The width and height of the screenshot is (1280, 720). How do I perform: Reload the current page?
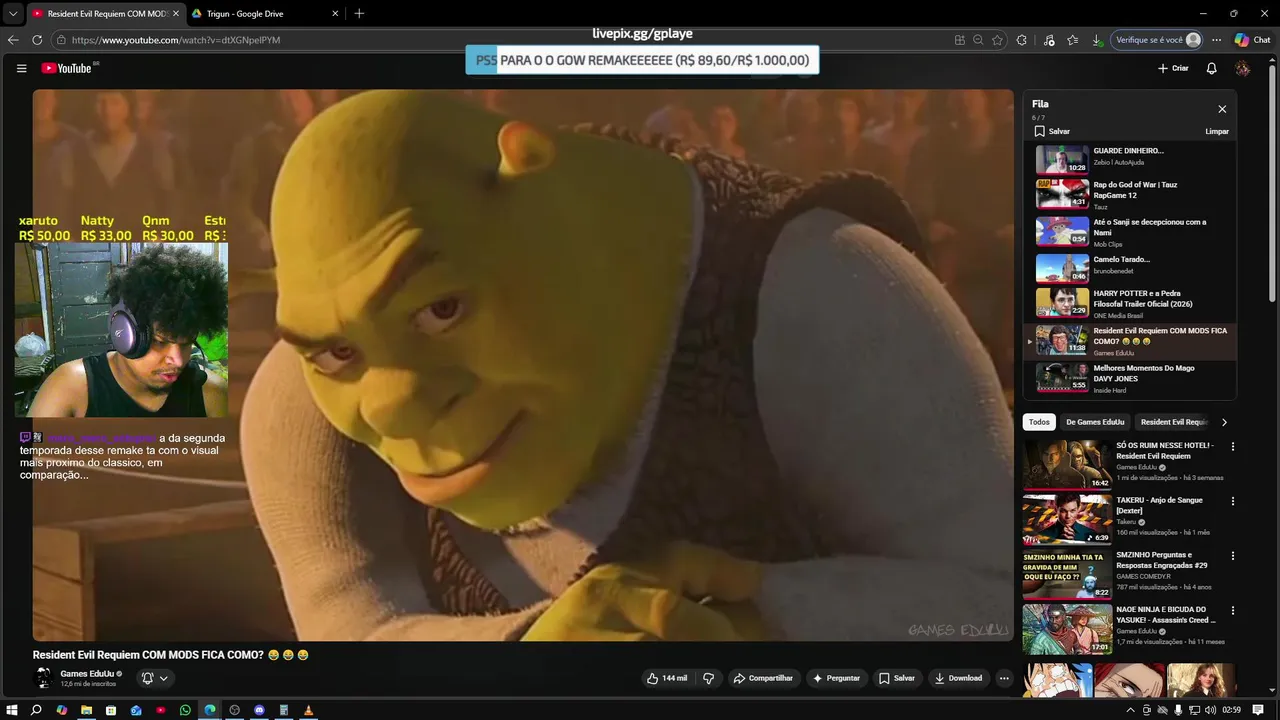37,40
